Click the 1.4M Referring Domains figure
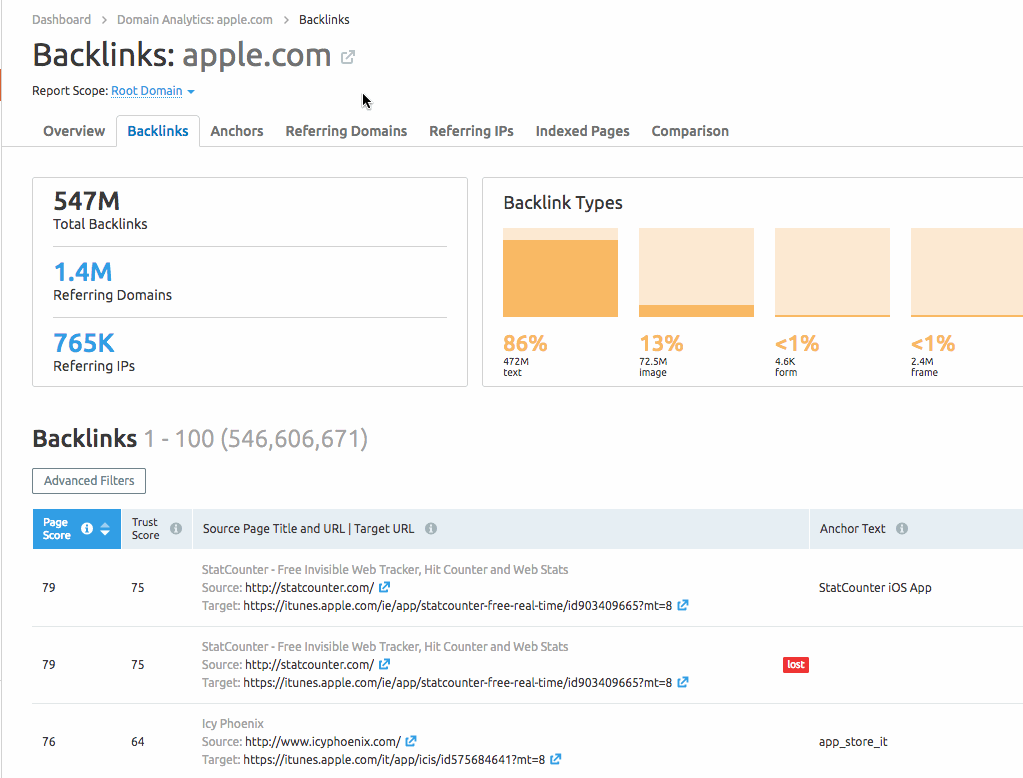The image size is (1023, 778). pyautogui.click(x=82, y=272)
